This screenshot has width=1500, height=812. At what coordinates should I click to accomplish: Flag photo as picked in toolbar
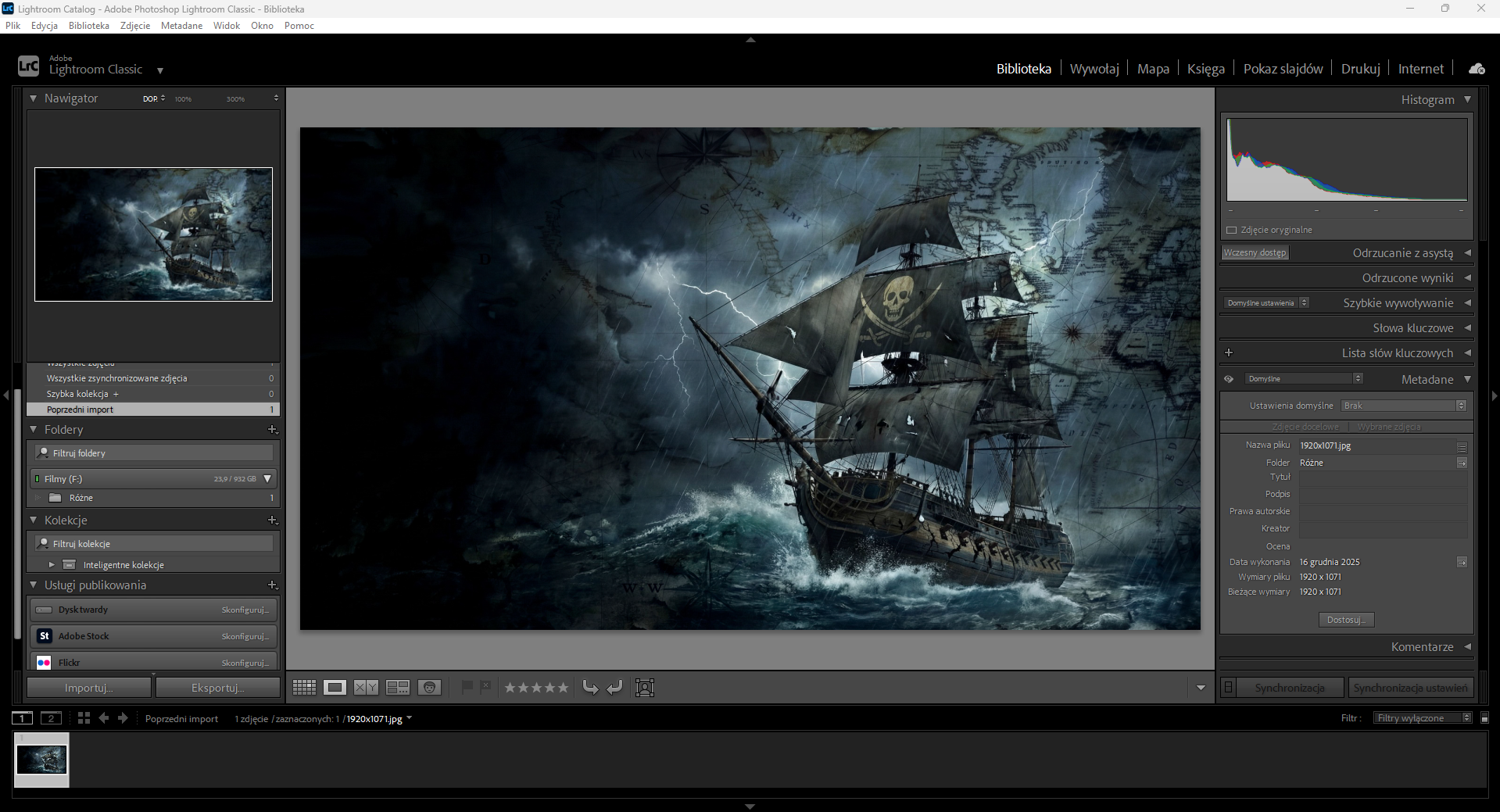click(x=467, y=687)
